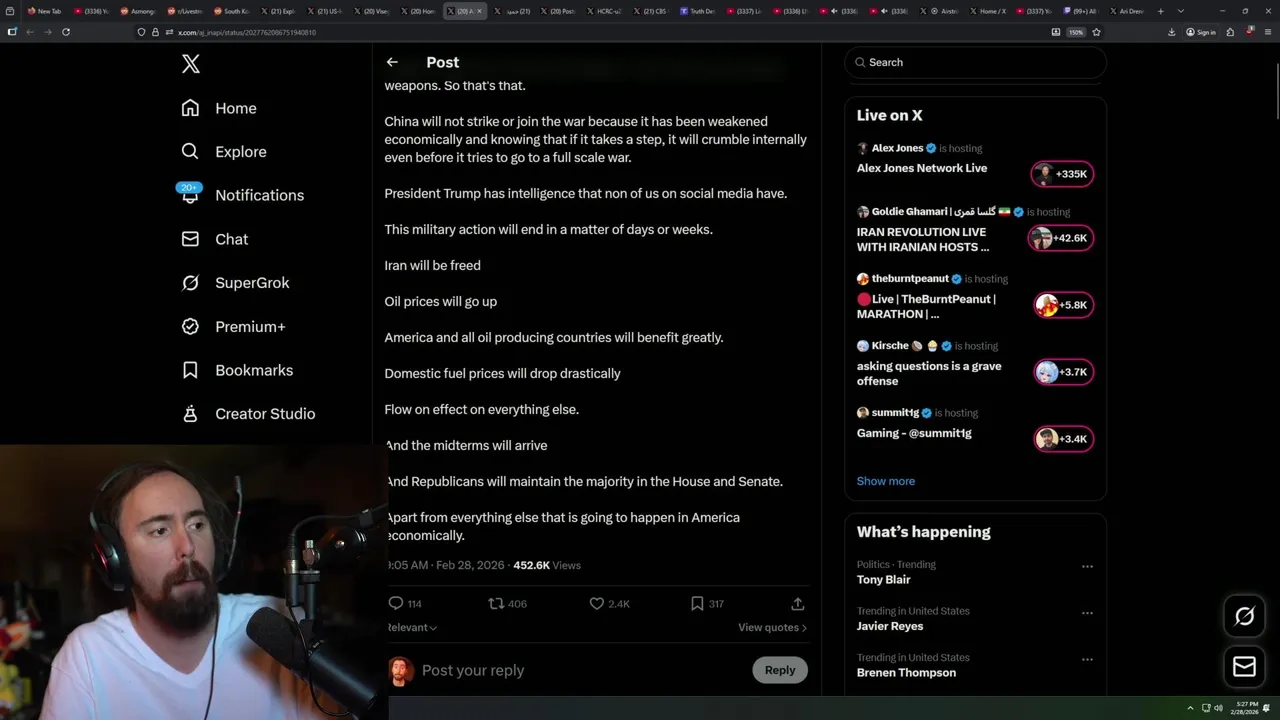Switch to the Home / X browser tab
The height and width of the screenshot is (720, 1280).
click(x=986, y=11)
